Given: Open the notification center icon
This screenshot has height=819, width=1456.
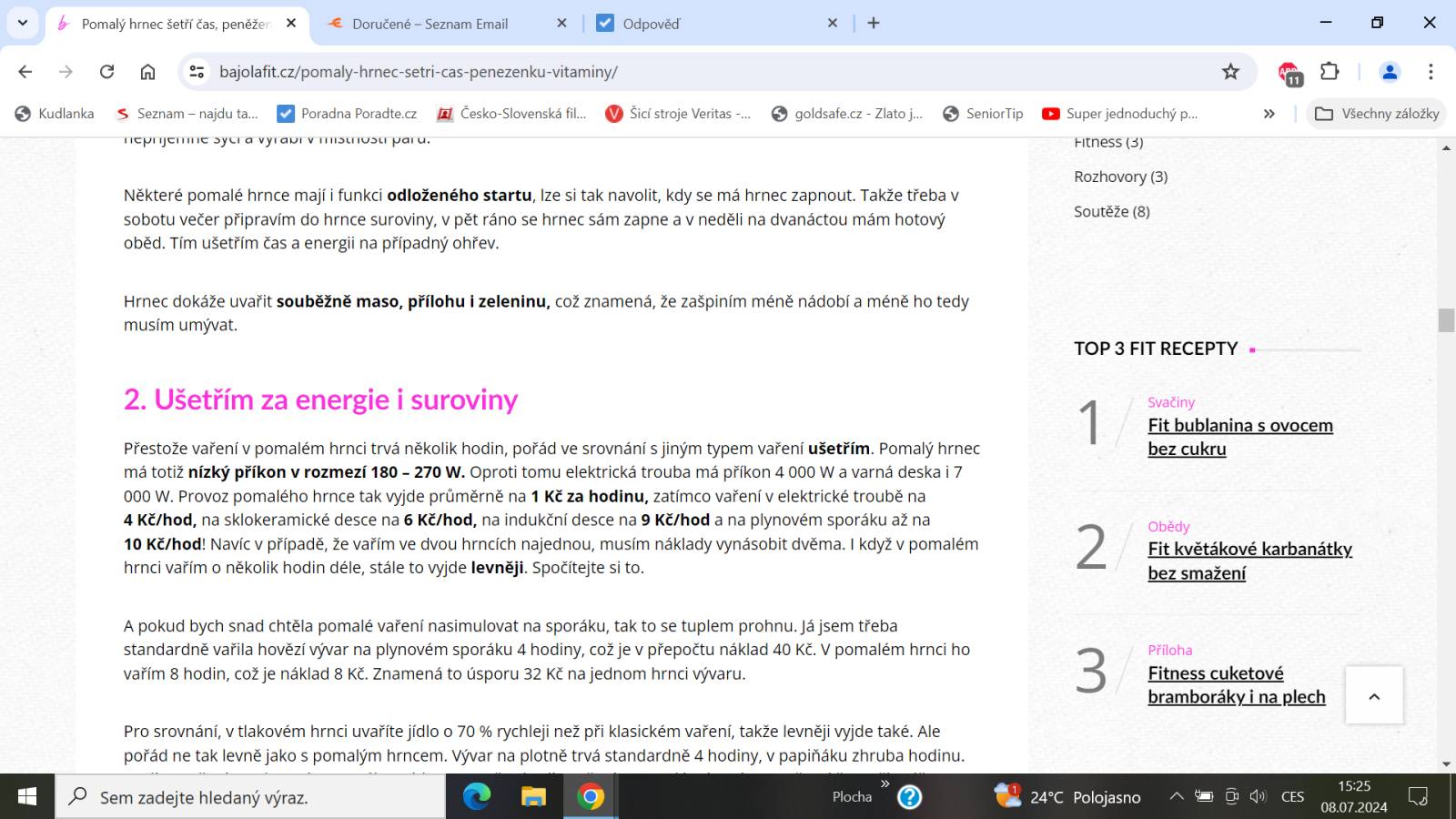Looking at the screenshot, I should [x=1418, y=797].
